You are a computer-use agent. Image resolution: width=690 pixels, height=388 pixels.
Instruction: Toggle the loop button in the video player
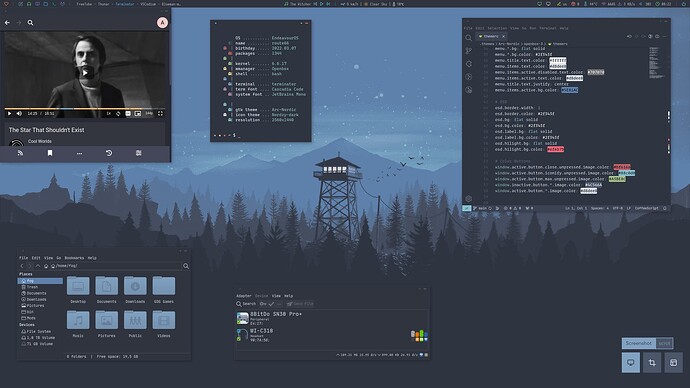(x=118, y=113)
